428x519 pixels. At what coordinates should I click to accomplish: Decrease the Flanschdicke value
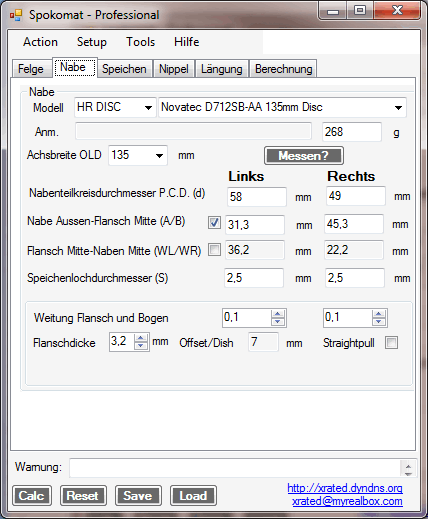[141, 346]
